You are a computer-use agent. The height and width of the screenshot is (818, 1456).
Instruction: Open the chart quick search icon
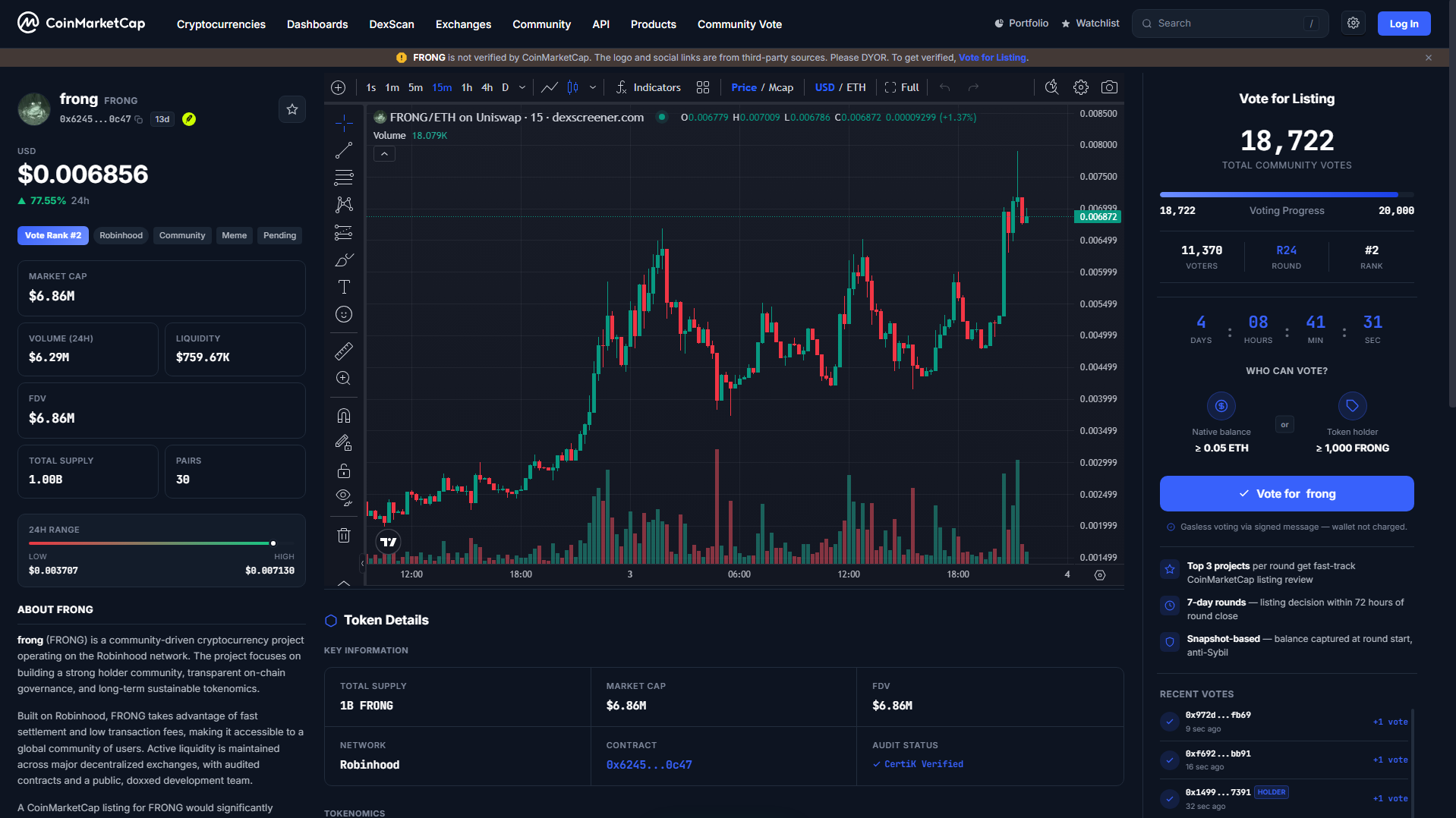point(1051,87)
